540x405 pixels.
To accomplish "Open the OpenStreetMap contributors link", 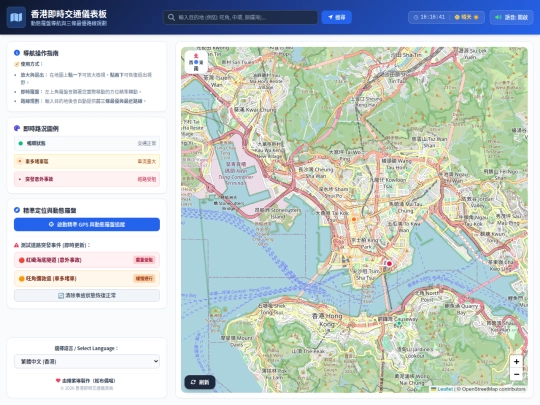I will click(494, 389).
